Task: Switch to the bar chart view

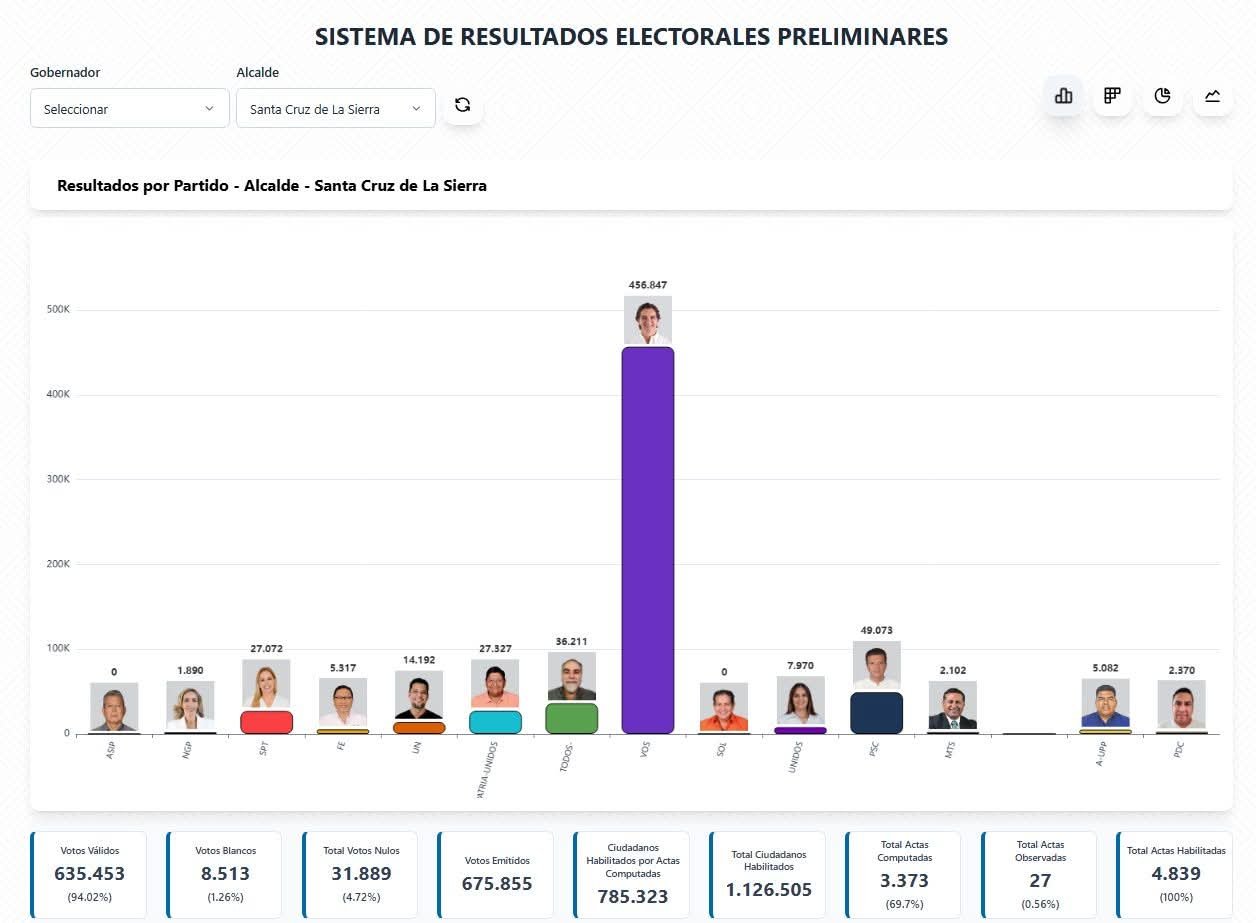Action: click(x=1063, y=96)
